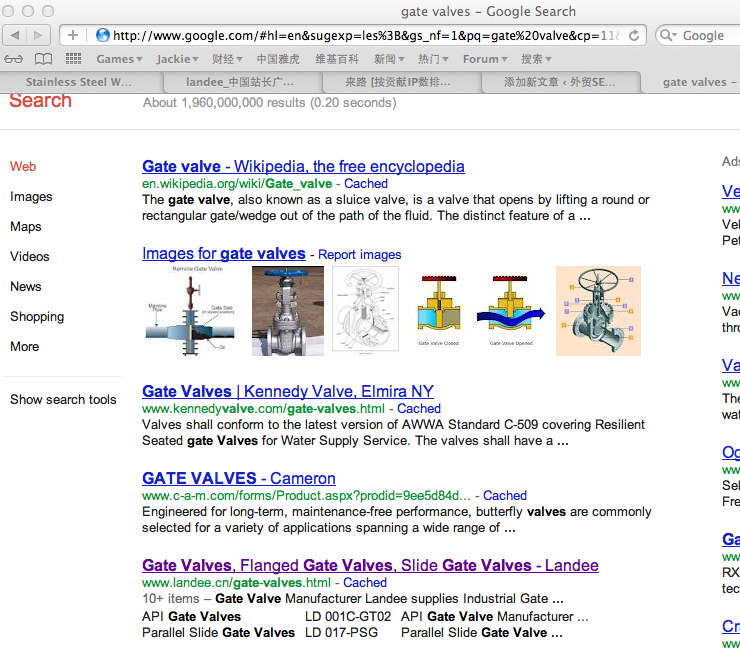Expand the Jackie bookmarks folder
The width and height of the screenshot is (740, 653).
pyautogui.click(x=177, y=59)
